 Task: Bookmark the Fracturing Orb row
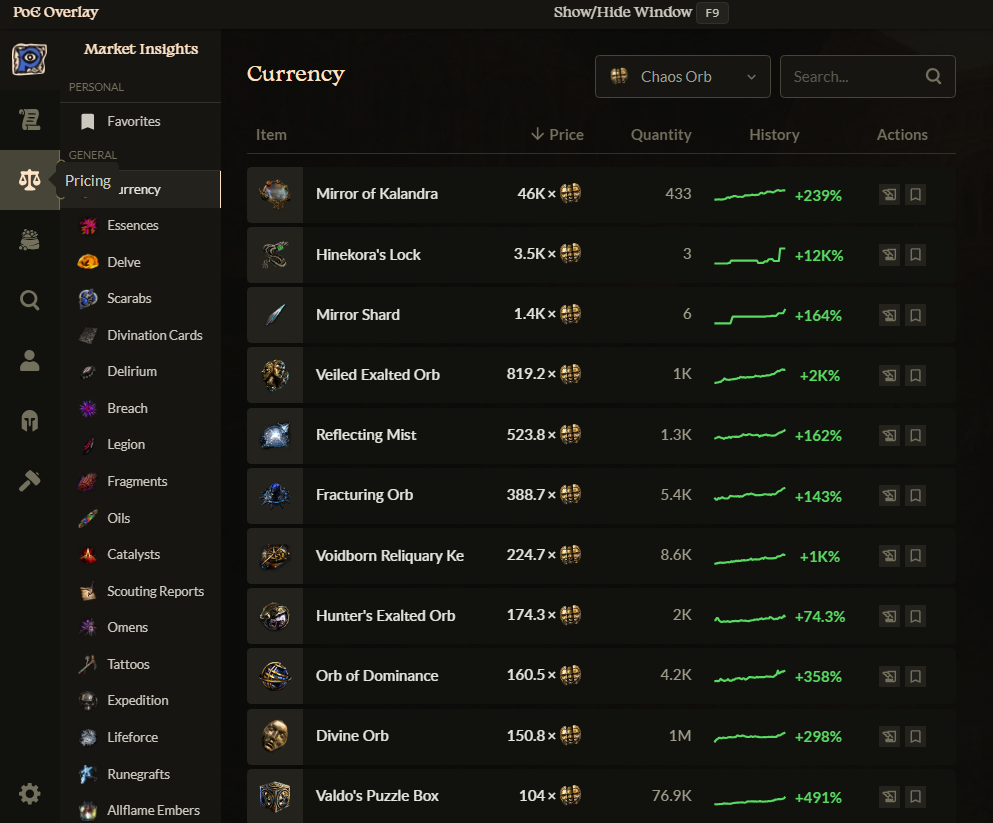(915, 496)
